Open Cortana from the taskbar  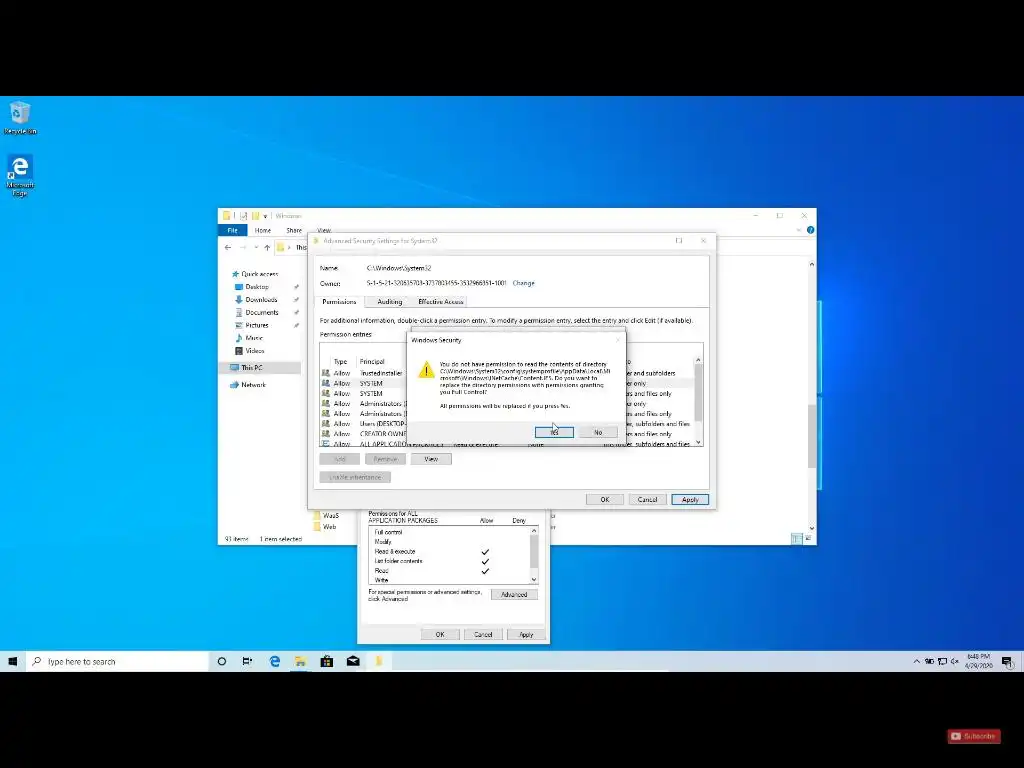point(221,662)
